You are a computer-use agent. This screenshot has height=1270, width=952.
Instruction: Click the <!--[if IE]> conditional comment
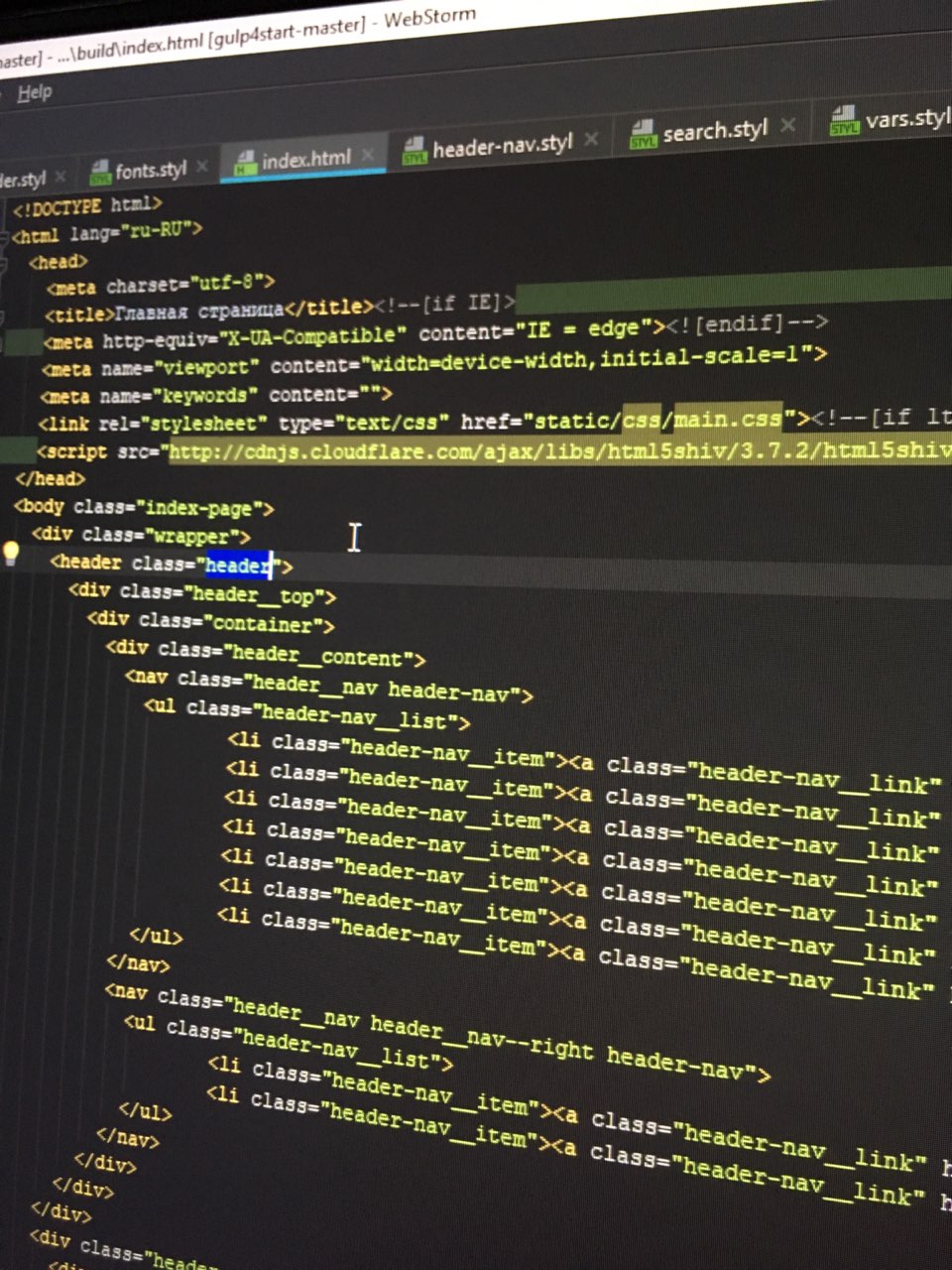coord(446,304)
